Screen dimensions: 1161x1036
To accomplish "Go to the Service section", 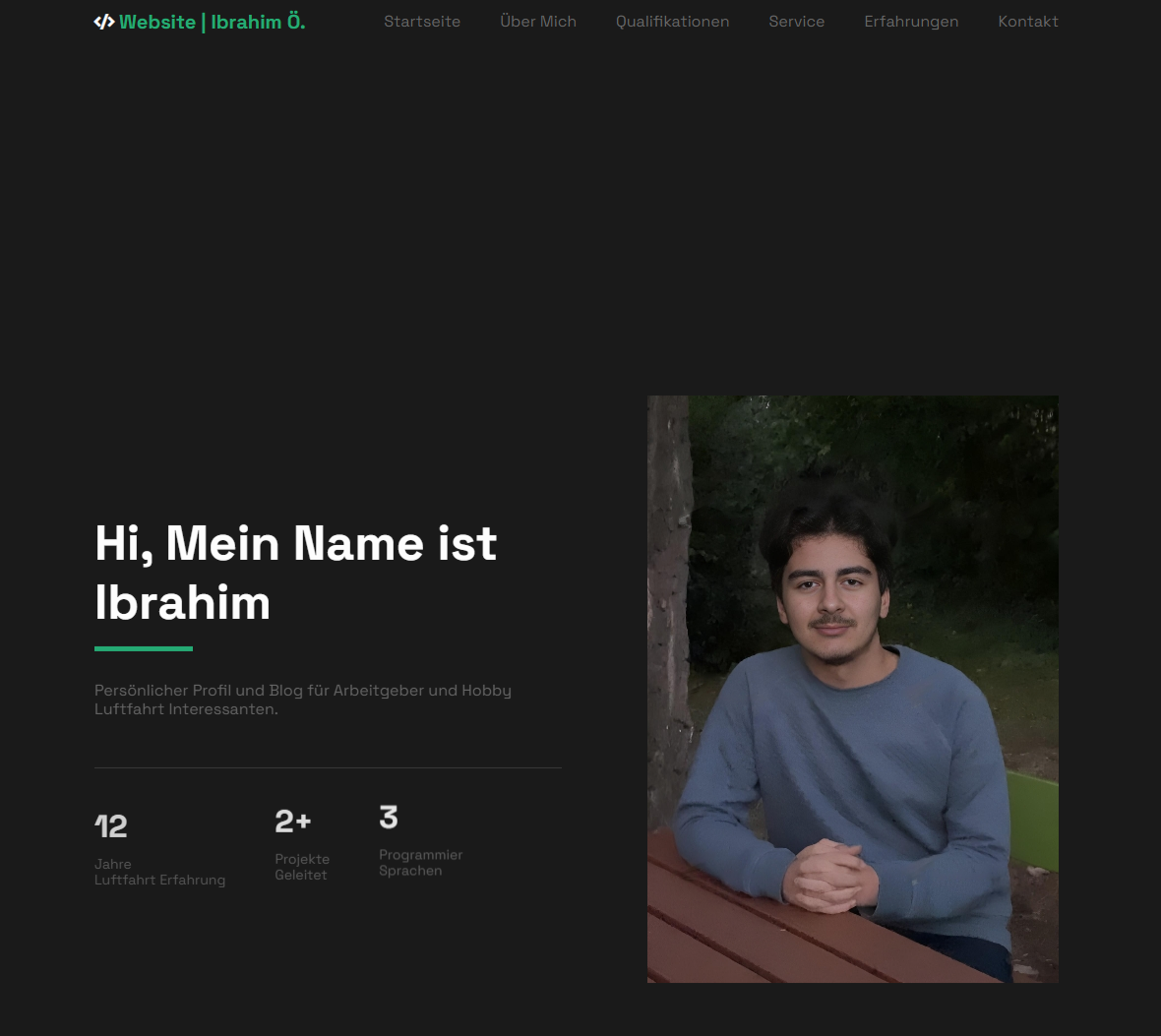I will point(796,21).
